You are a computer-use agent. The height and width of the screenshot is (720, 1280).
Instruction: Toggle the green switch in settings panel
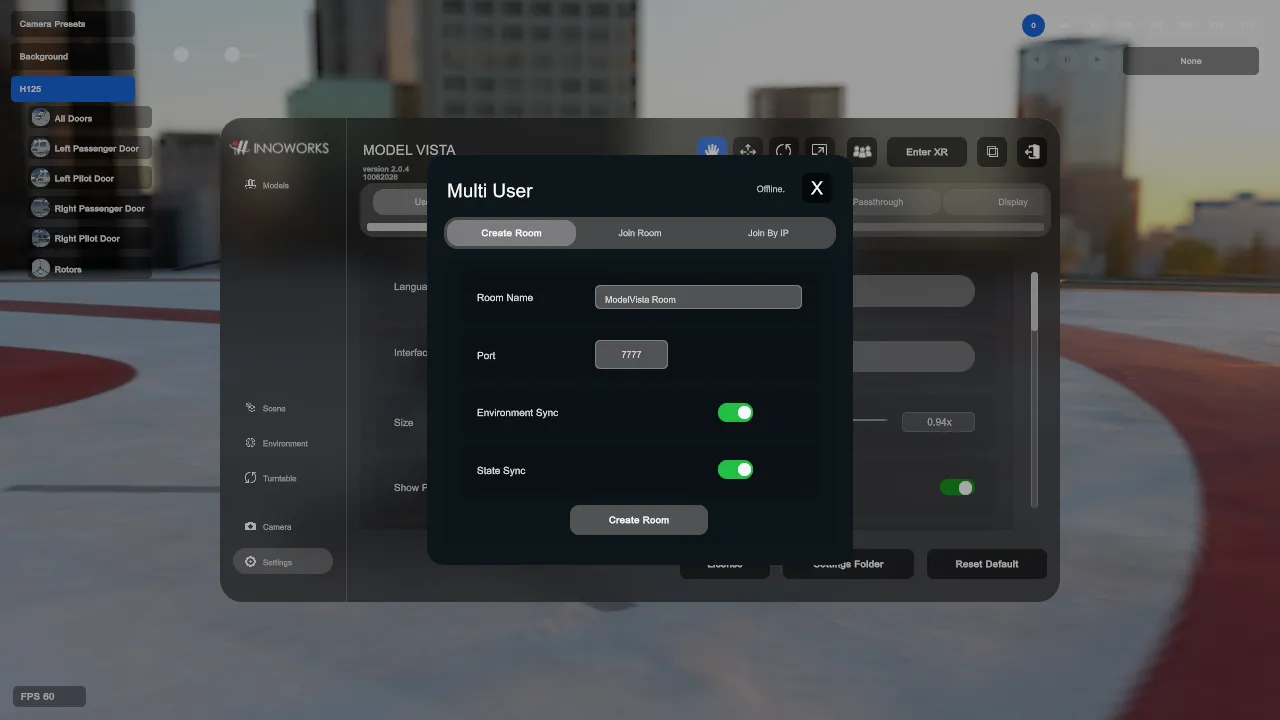tap(957, 488)
